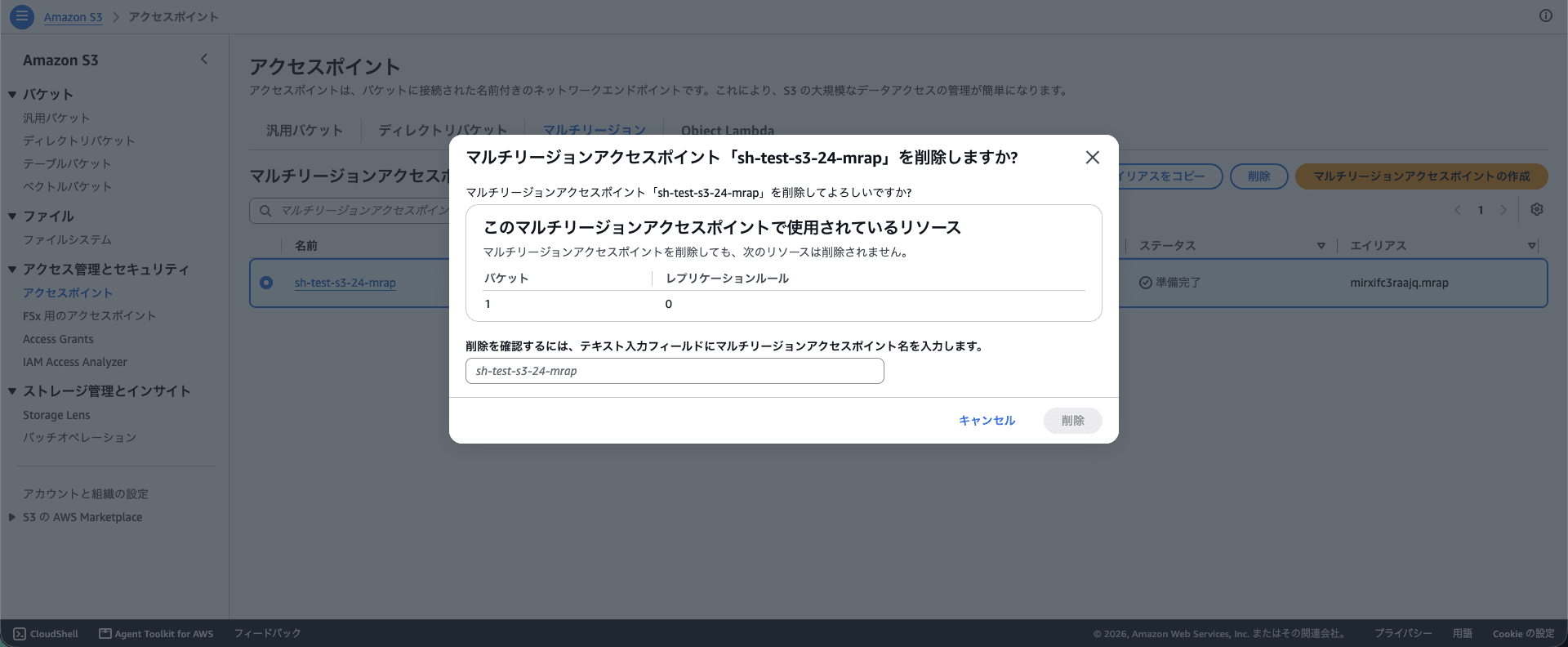
Task: Sort by エイリアス column arrow
Action: point(1531,246)
